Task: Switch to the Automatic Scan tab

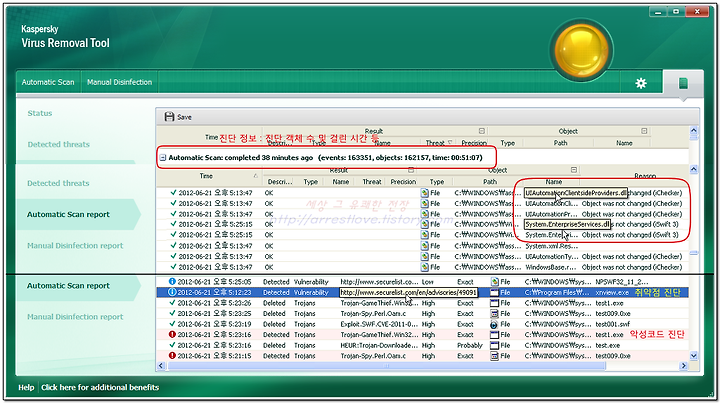Action: tap(48, 82)
